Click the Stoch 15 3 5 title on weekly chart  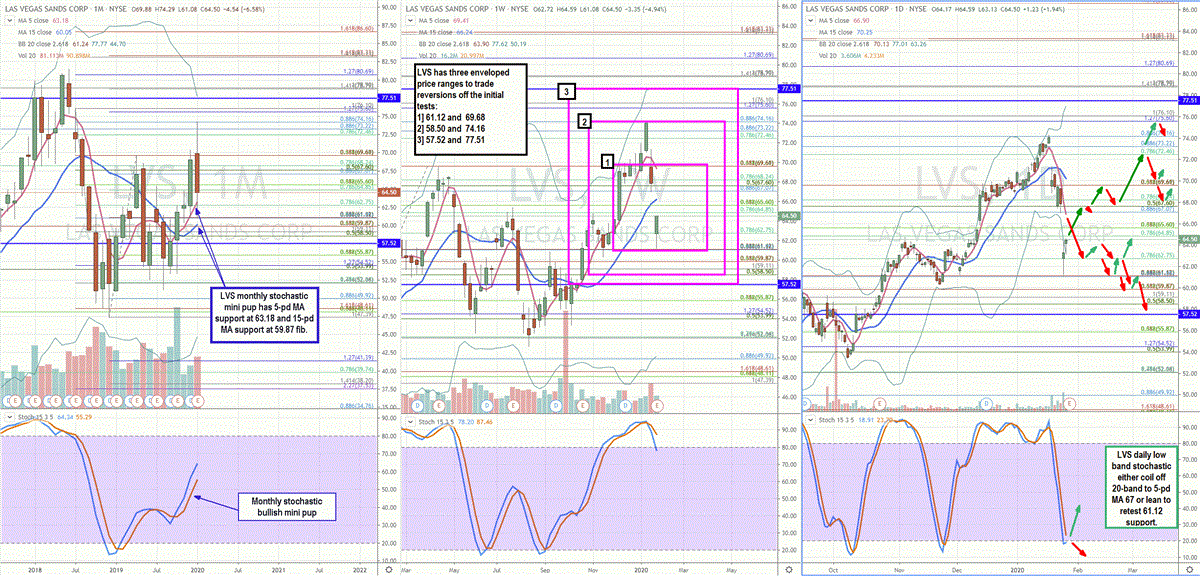[x=434, y=421]
